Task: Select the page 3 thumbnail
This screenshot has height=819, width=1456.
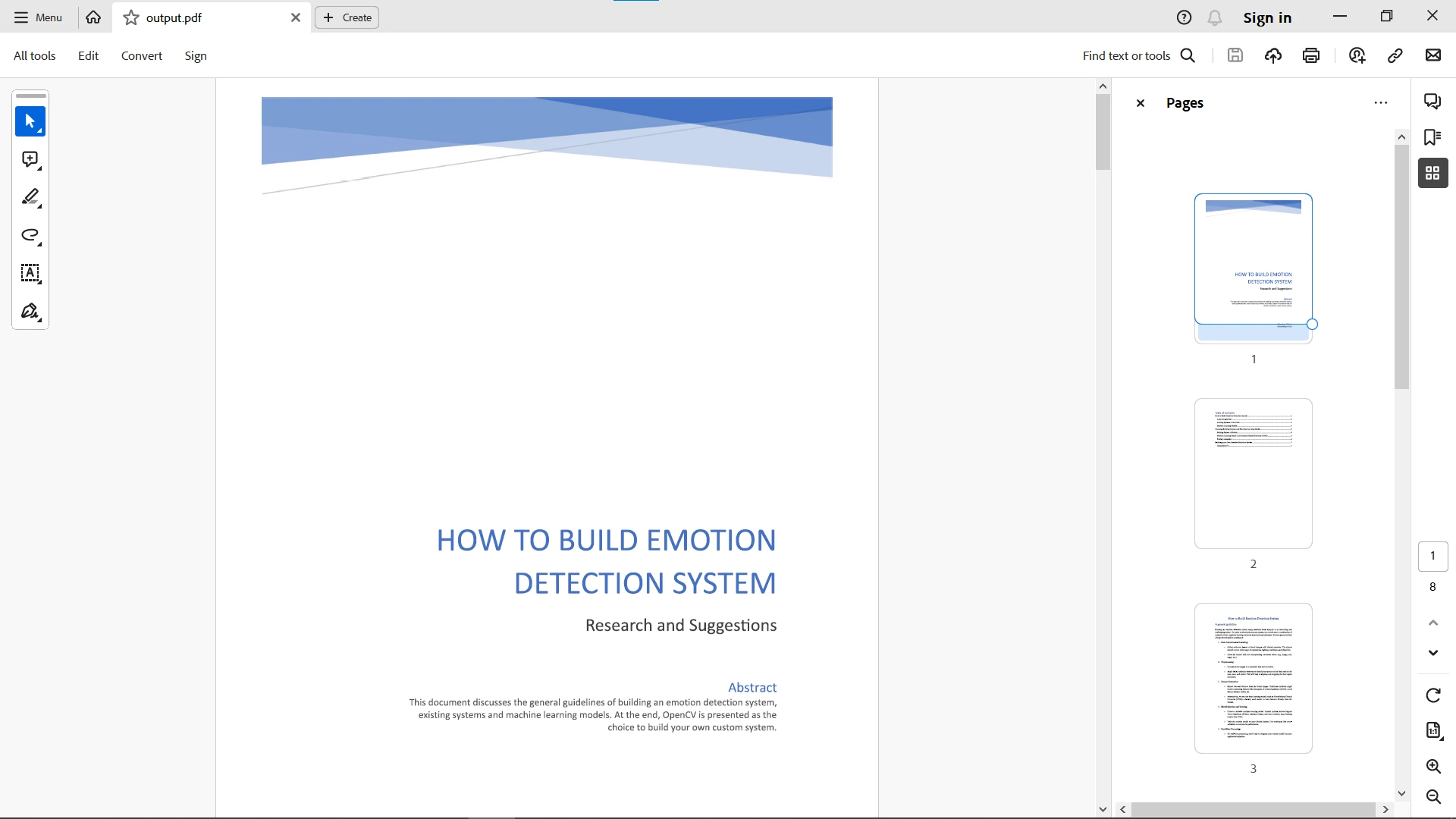Action: click(x=1253, y=678)
